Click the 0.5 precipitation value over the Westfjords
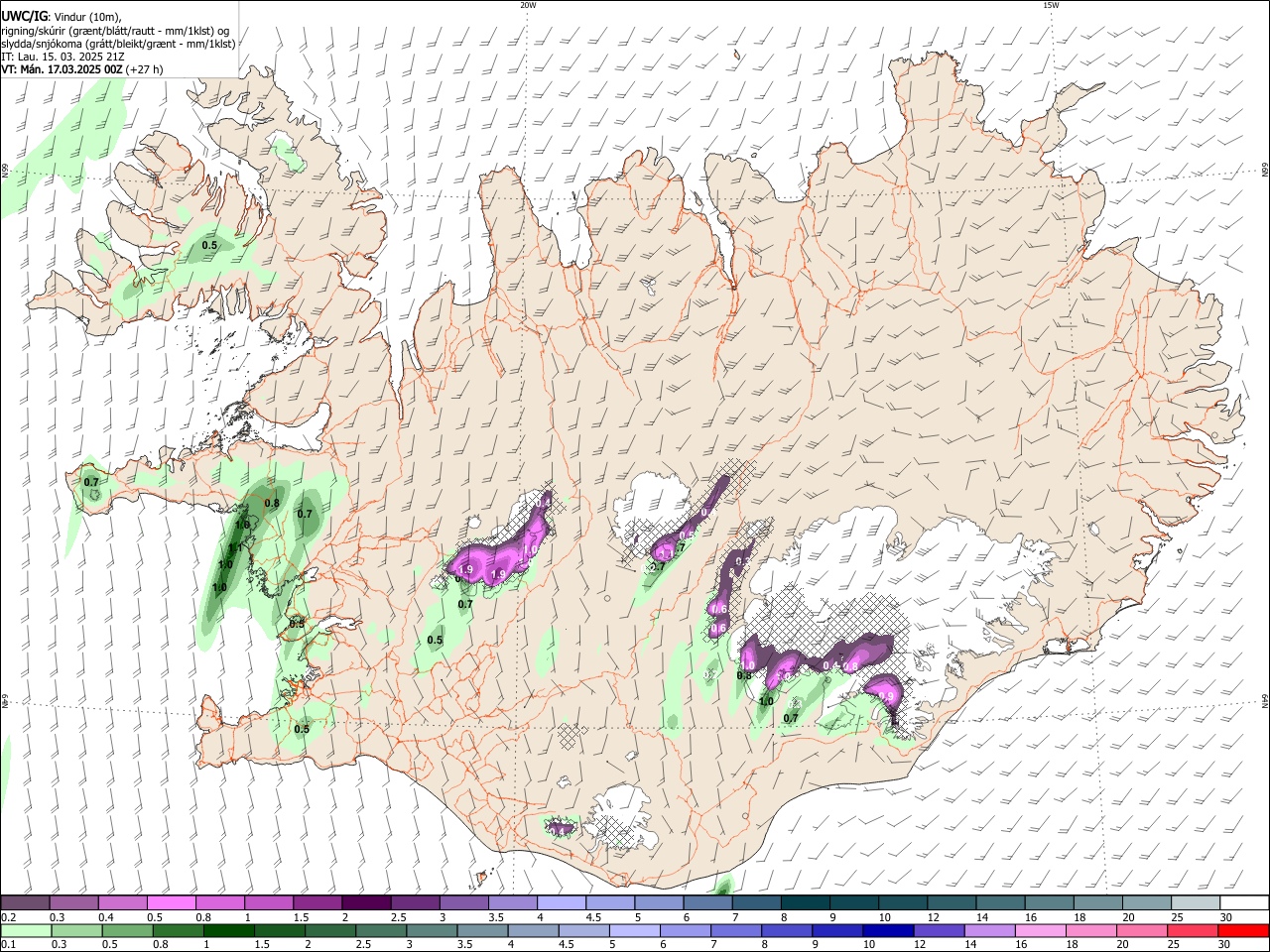This screenshot has width=1270, height=952. [209, 245]
